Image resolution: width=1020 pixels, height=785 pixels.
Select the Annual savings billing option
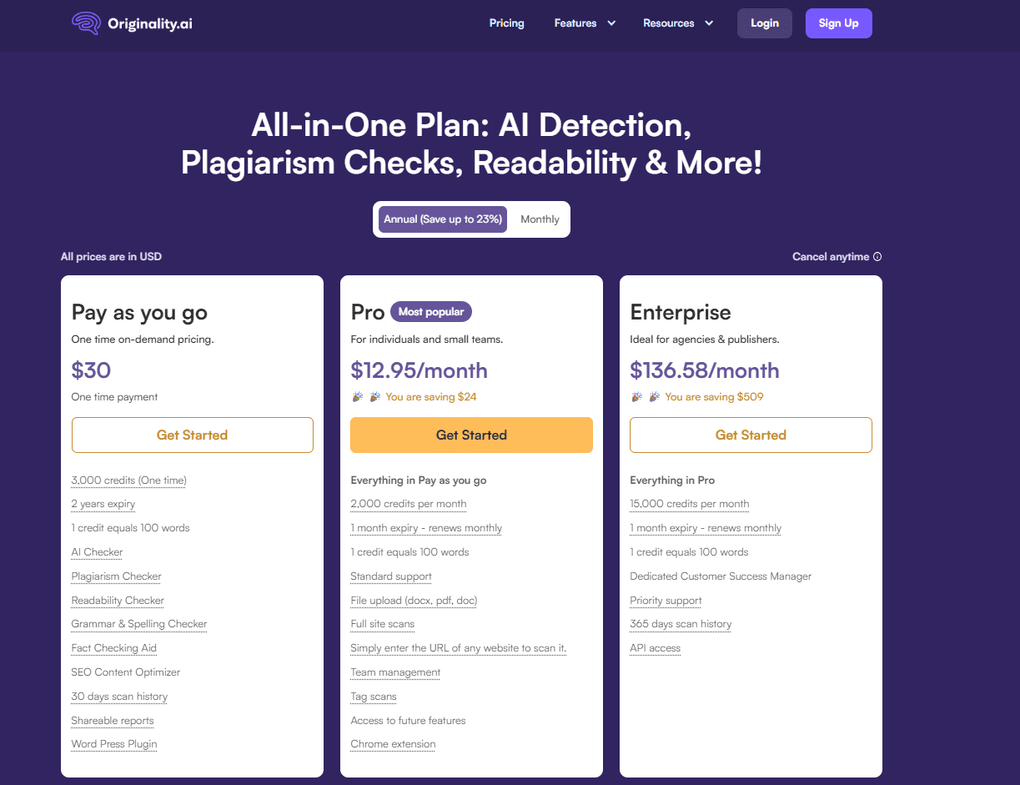pos(442,219)
